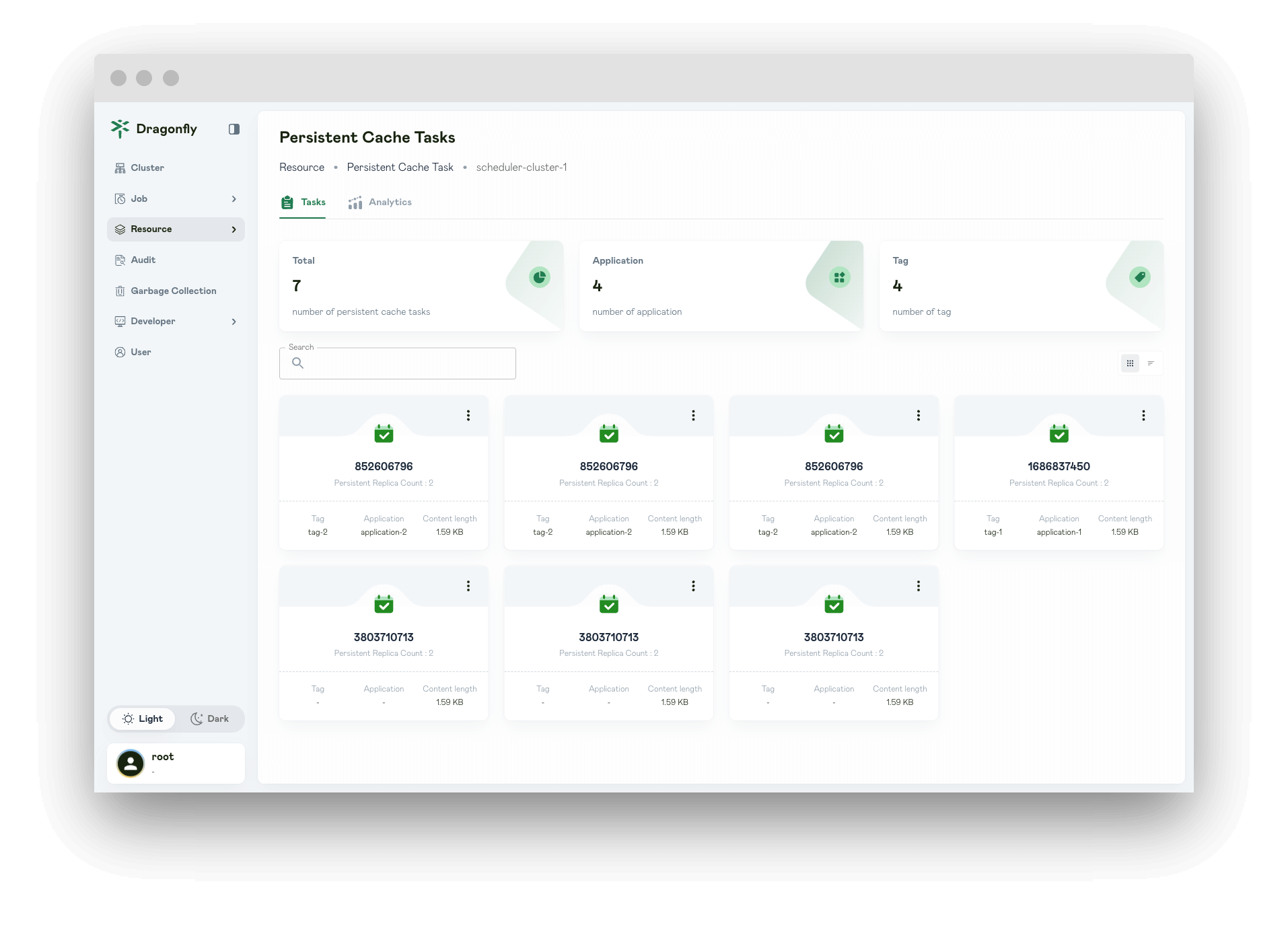
Task: Open the Audit section from sidebar
Action: pyautogui.click(x=143, y=260)
